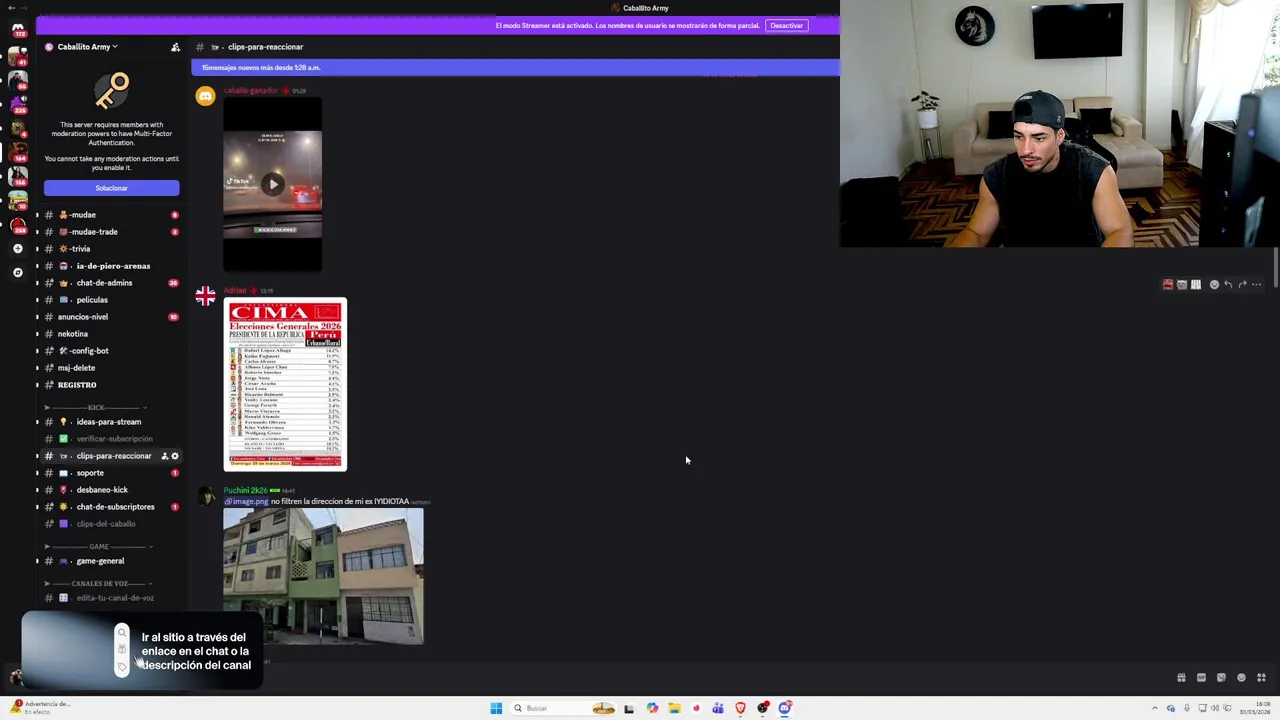This screenshot has height=720, width=1280.
Task: Open apps icon in chat input bar
Action: [1261, 677]
